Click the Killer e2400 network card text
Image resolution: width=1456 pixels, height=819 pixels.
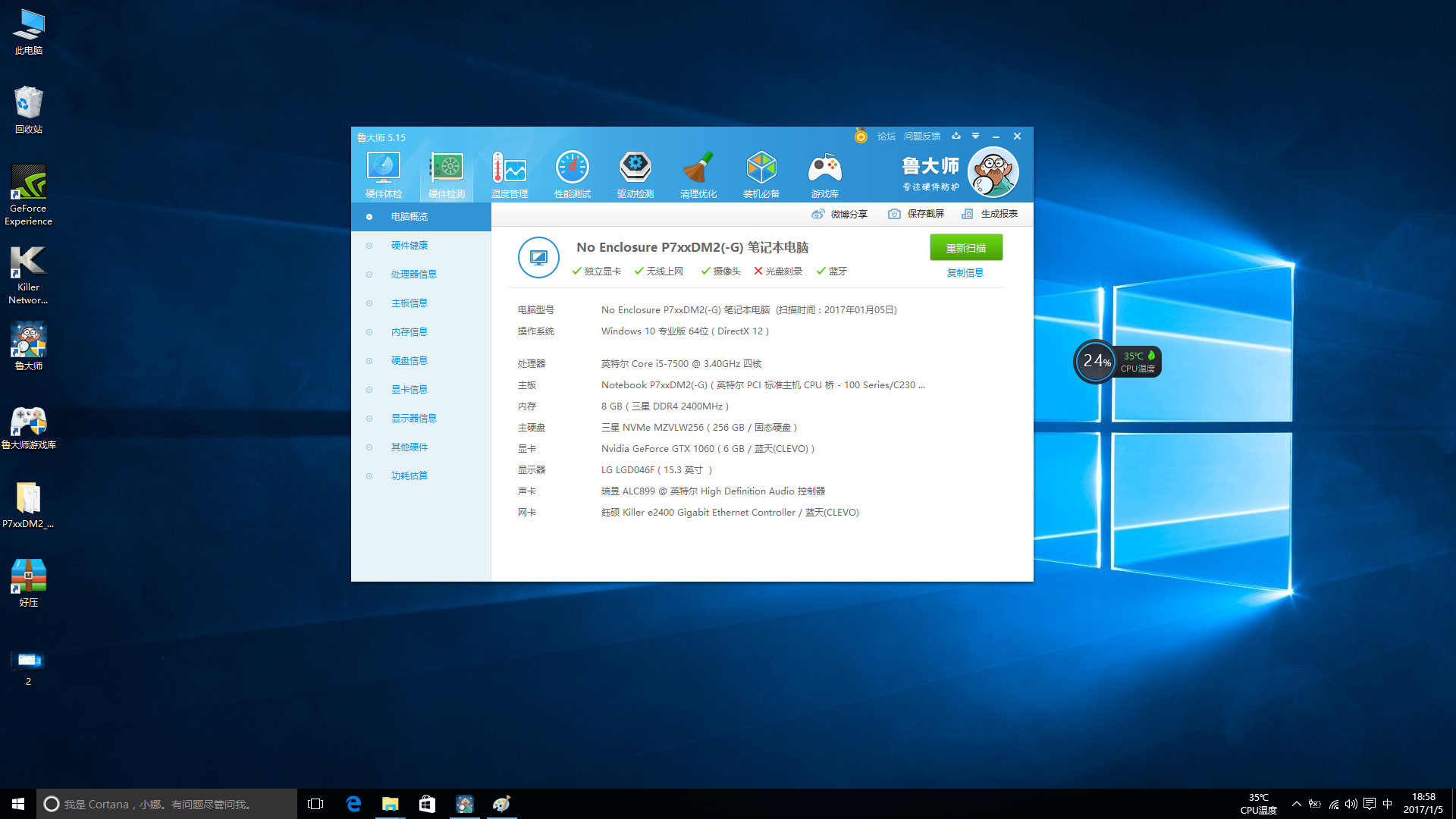(x=730, y=513)
